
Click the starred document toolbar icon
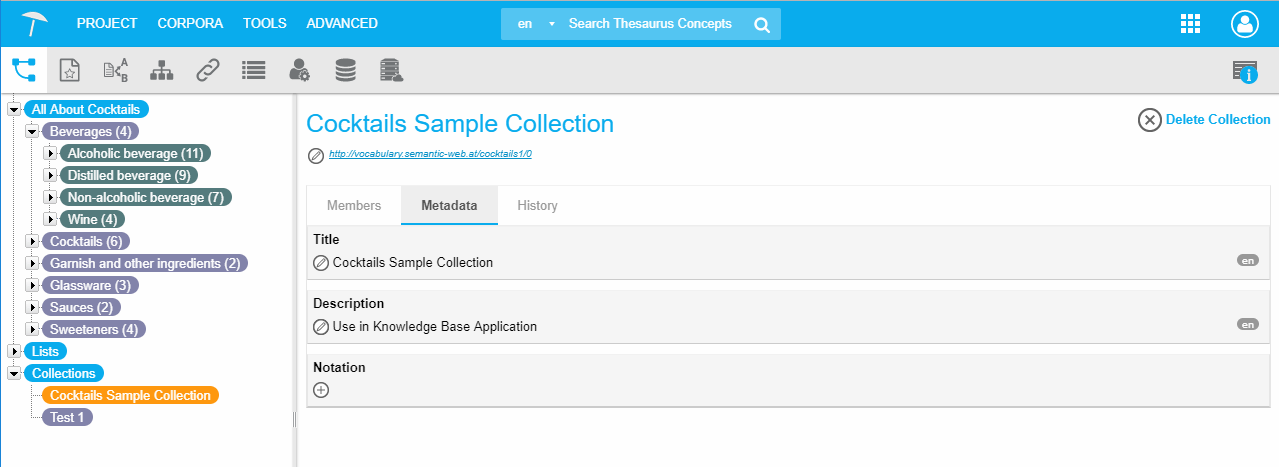click(69, 70)
